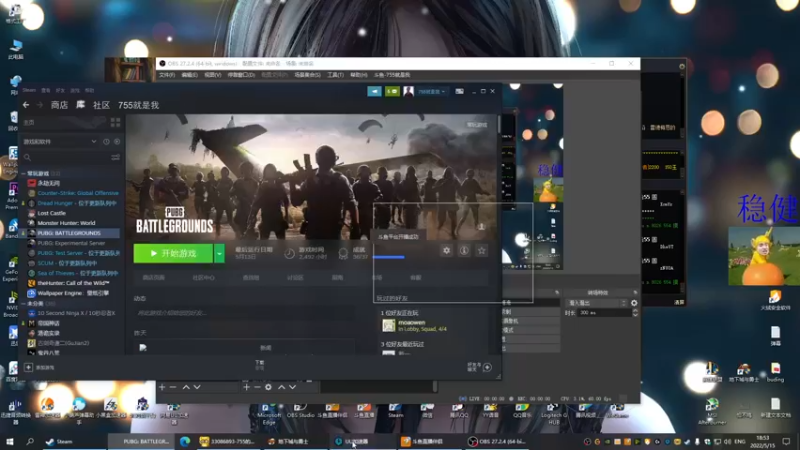
Task: Open the advanced filter sliders icon beside search
Action: coord(116,158)
